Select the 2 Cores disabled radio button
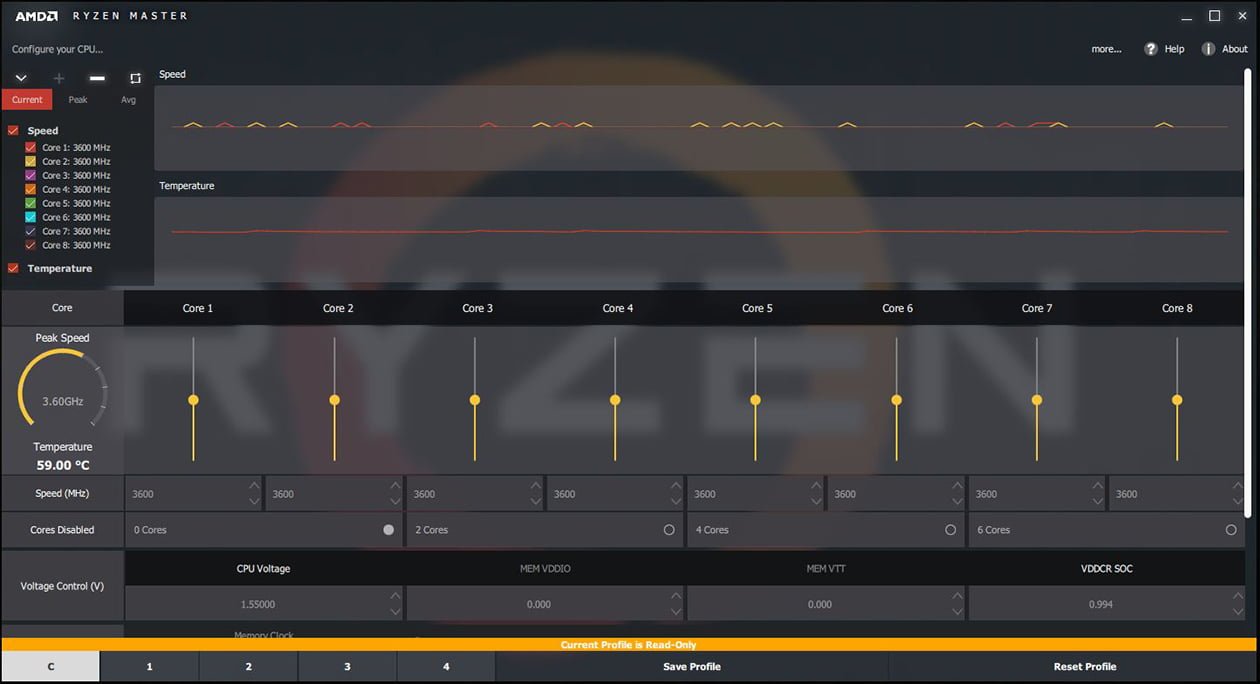The height and width of the screenshot is (684, 1260). (x=671, y=530)
